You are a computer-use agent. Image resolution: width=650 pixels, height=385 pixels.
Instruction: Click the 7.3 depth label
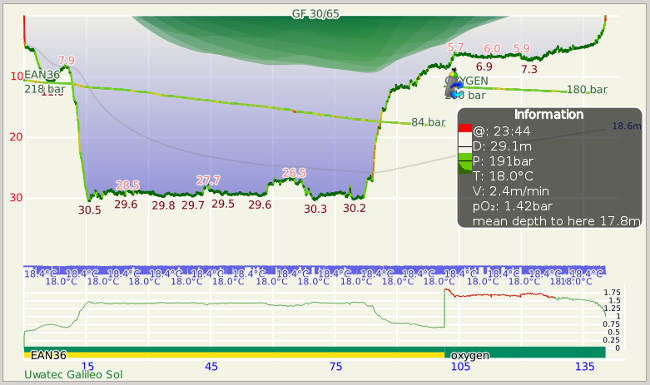(529, 69)
